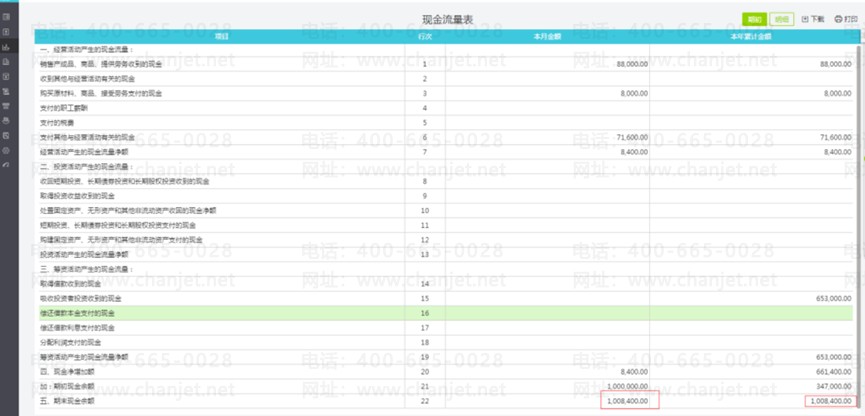The height and width of the screenshot is (416, 865).
Task: Click 88,000.00 in 本月金额 column
Action: 633,64
